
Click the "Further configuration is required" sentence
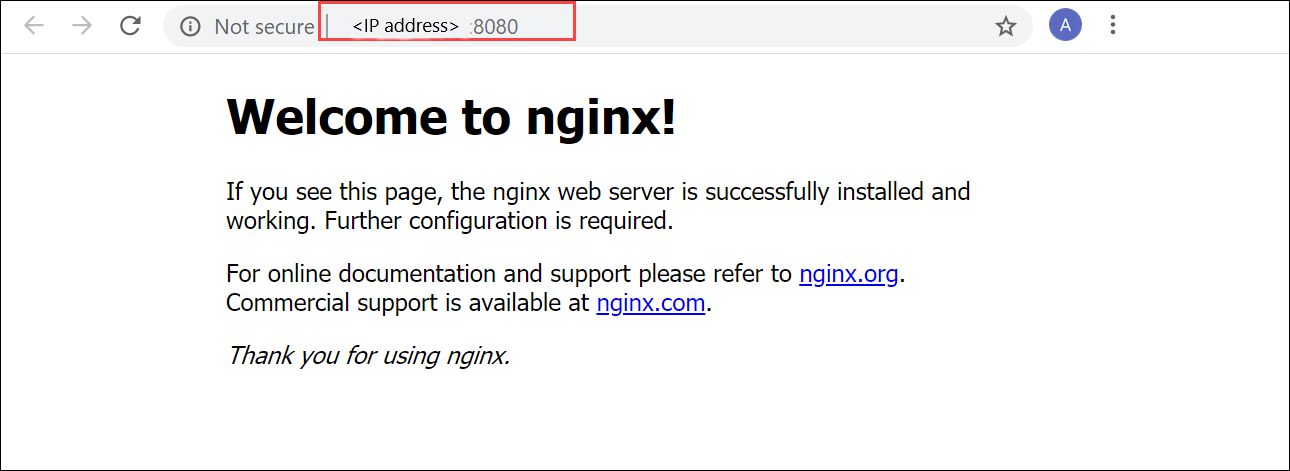[499, 220]
